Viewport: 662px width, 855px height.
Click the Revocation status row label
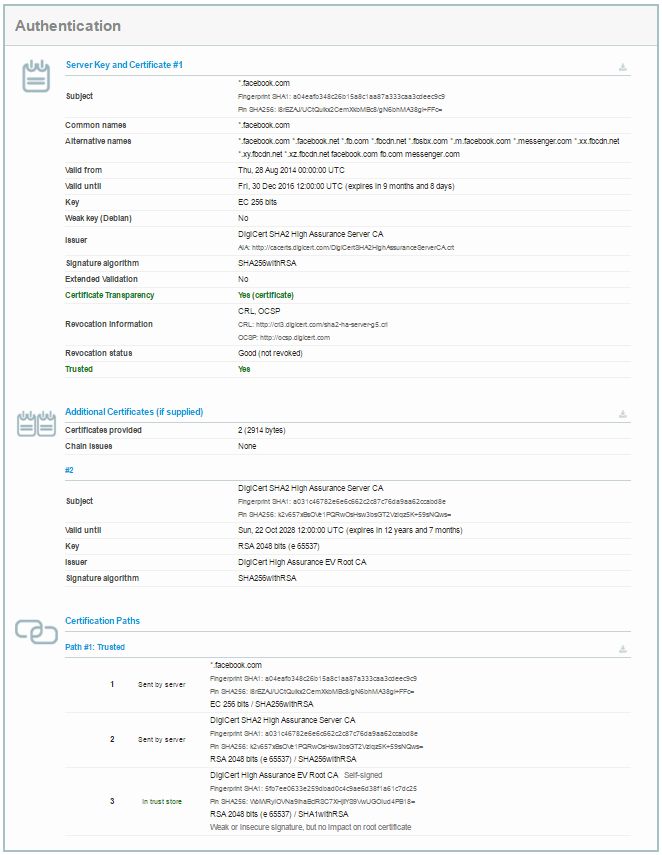(x=99, y=353)
